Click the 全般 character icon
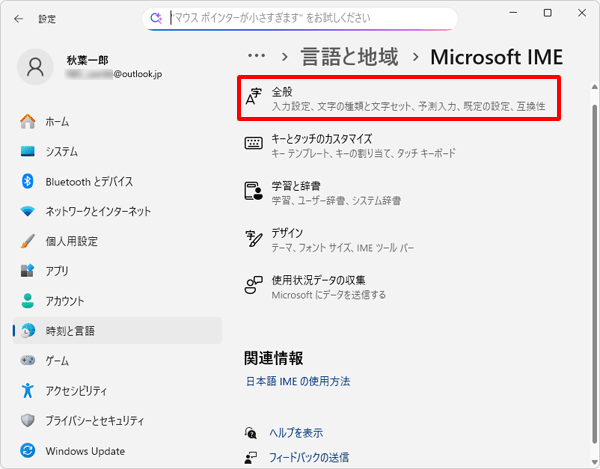The image size is (600, 469). (x=253, y=96)
